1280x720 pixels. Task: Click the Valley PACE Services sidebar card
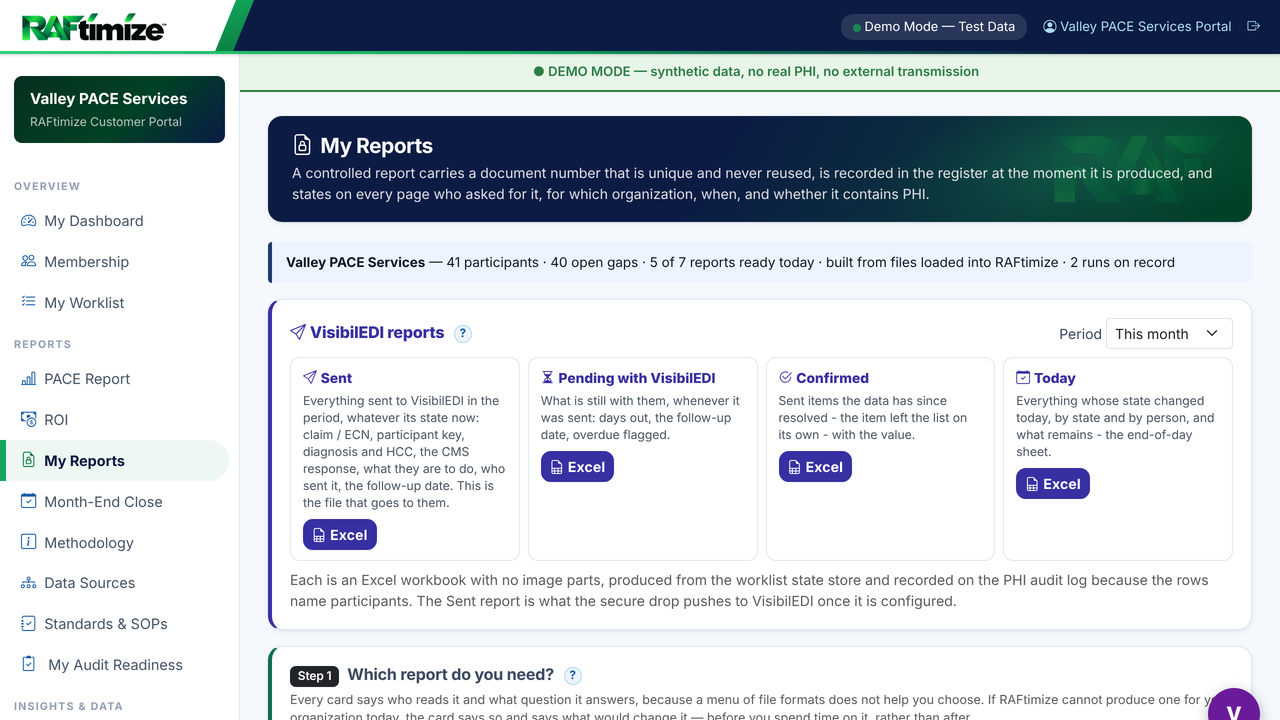(x=119, y=109)
